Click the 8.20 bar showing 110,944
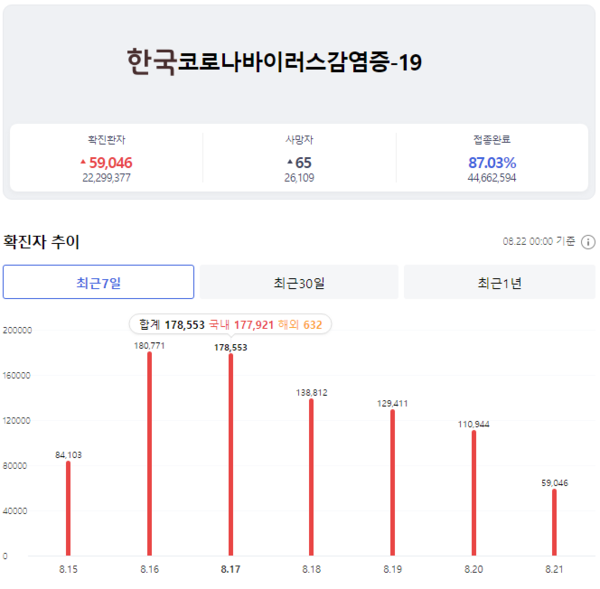Viewport: 600px width, 589px height. pos(474,493)
